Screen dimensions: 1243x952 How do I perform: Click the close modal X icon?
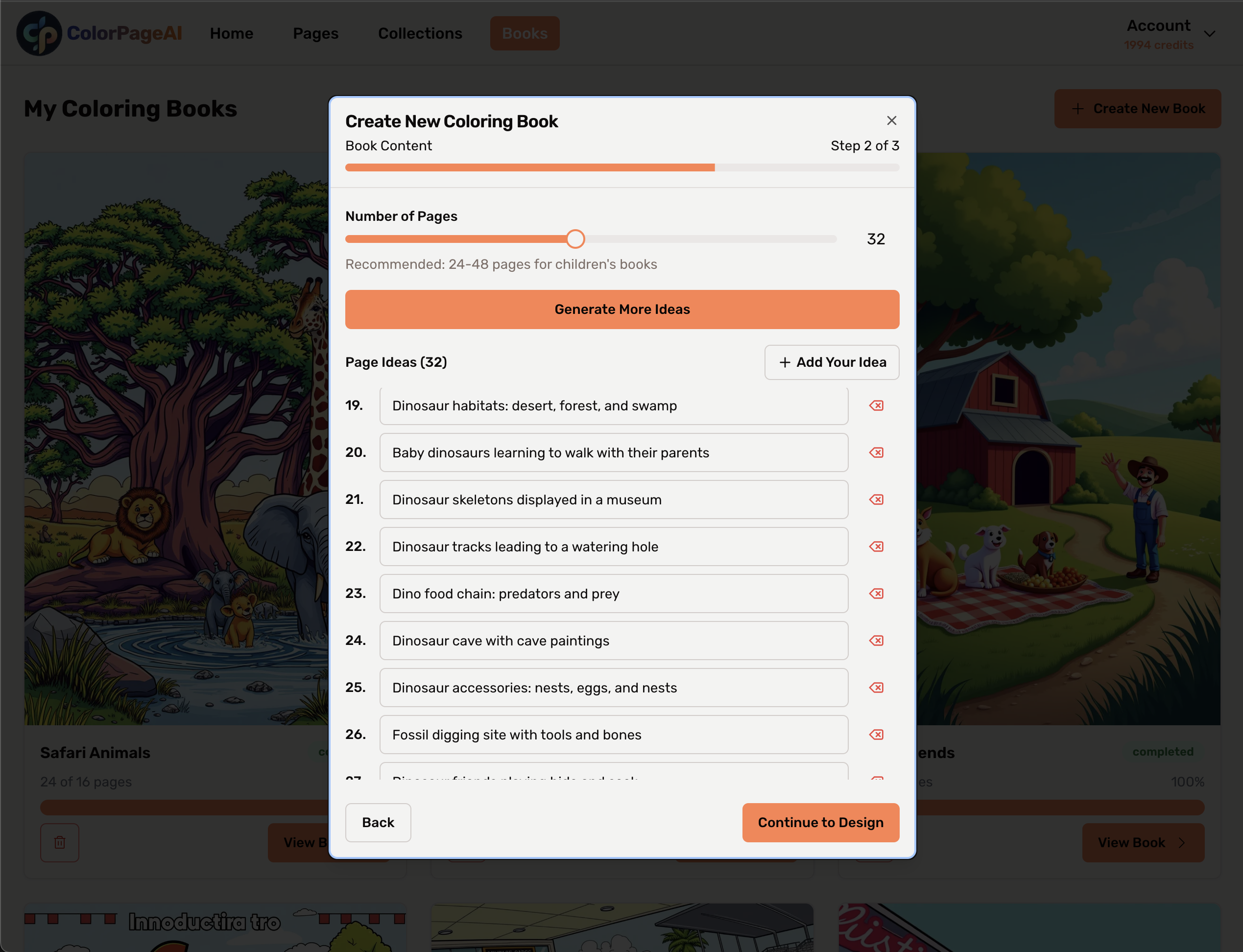[891, 120]
